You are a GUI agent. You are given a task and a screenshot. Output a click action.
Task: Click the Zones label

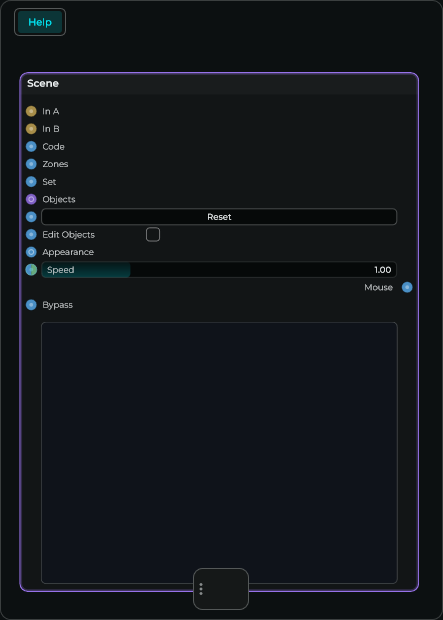pyautogui.click(x=55, y=164)
